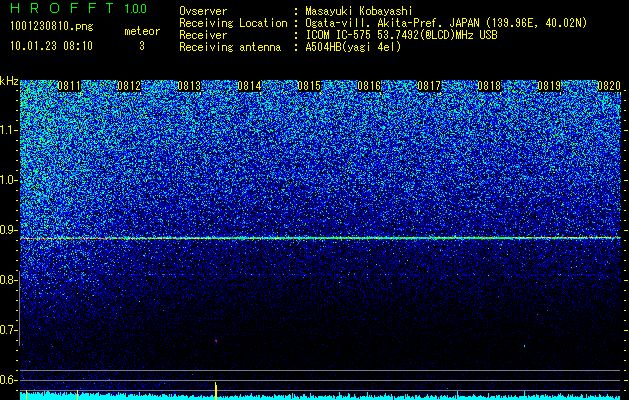Viewport: 629px width, 400px height.
Task: Click the 0814 time marker
Action: coord(249,86)
